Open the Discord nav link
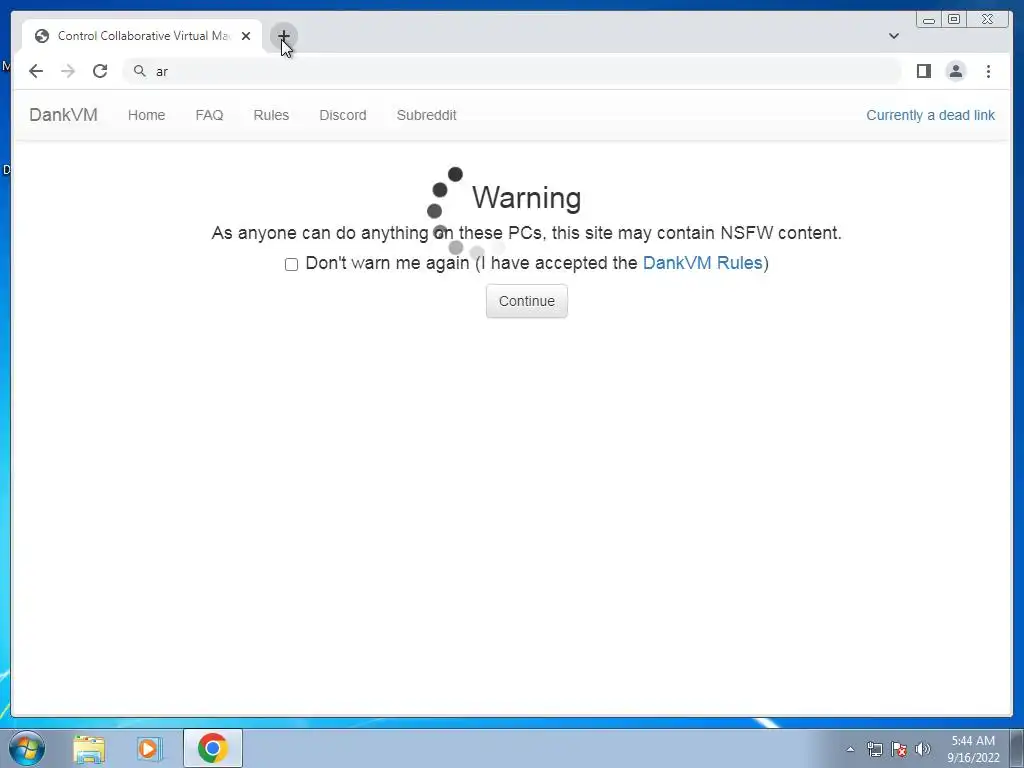 (343, 115)
